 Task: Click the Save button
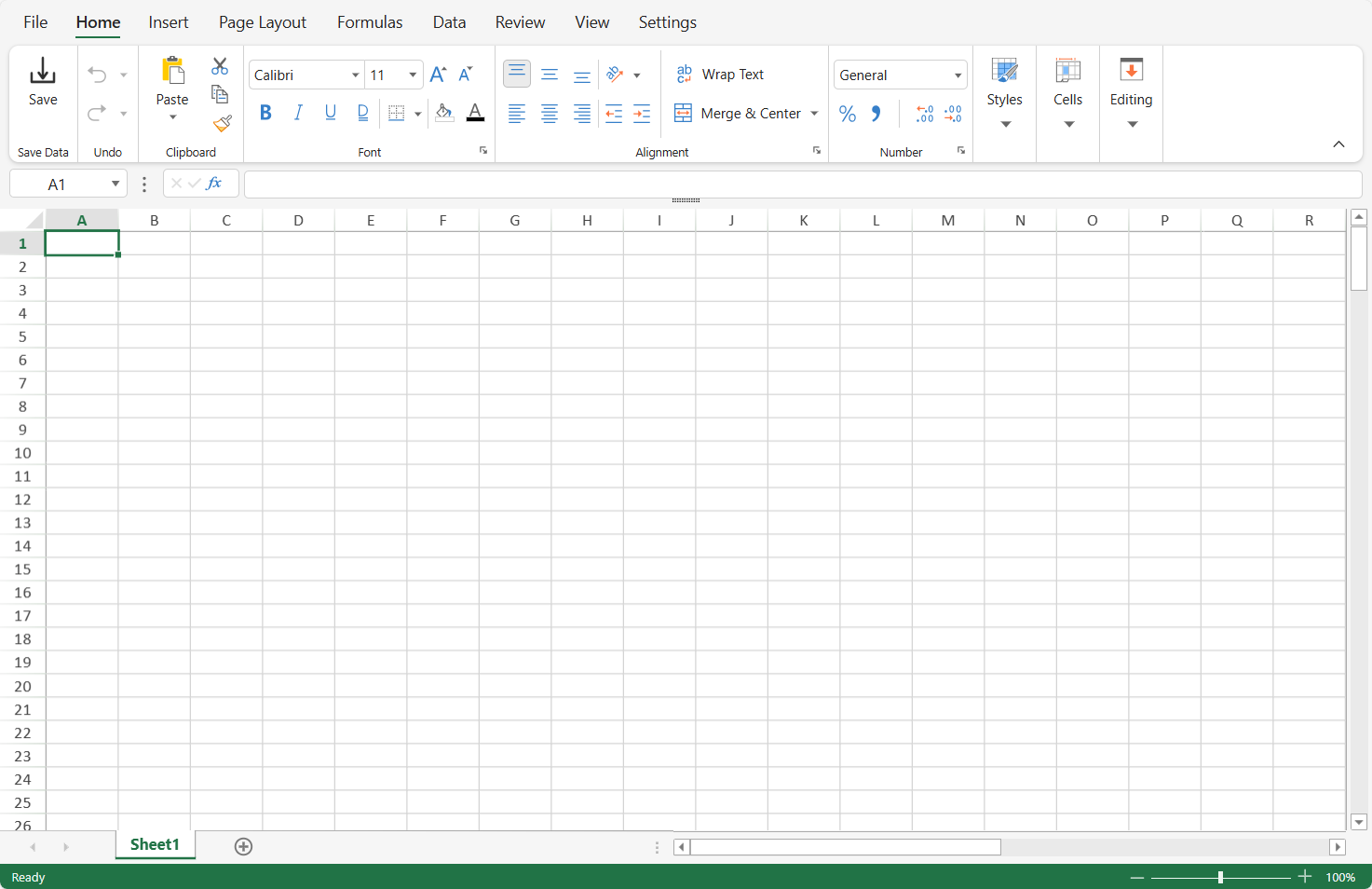click(43, 82)
